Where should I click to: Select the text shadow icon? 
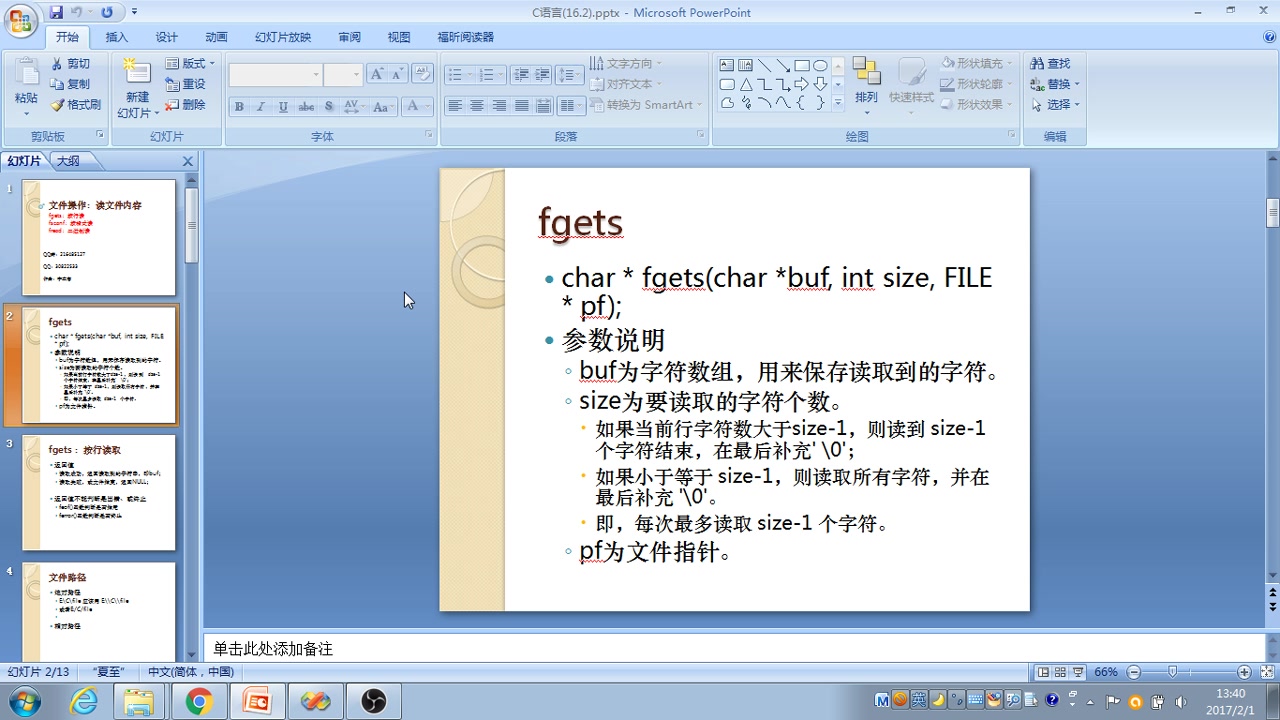point(328,106)
